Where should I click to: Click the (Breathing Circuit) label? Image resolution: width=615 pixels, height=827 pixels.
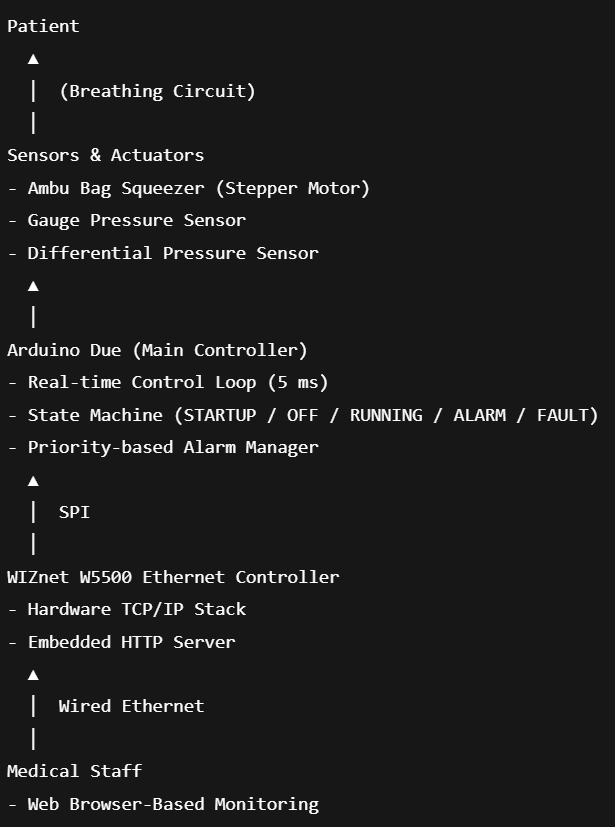(x=157, y=91)
